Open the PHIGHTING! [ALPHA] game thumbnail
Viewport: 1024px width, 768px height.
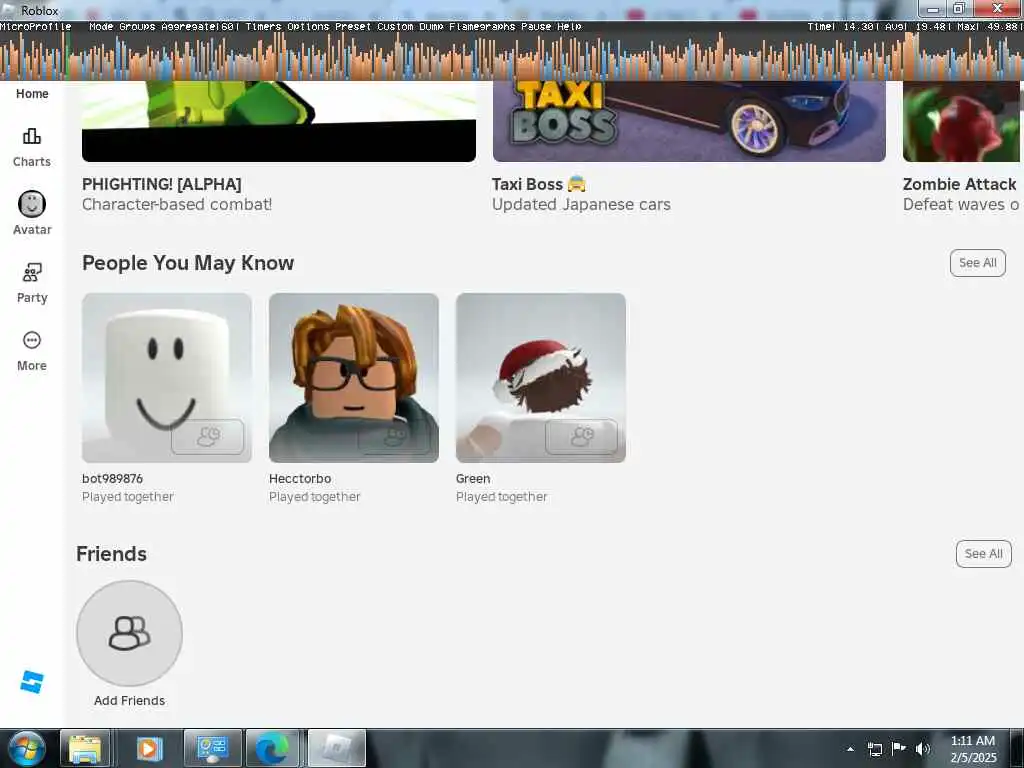[279, 121]
